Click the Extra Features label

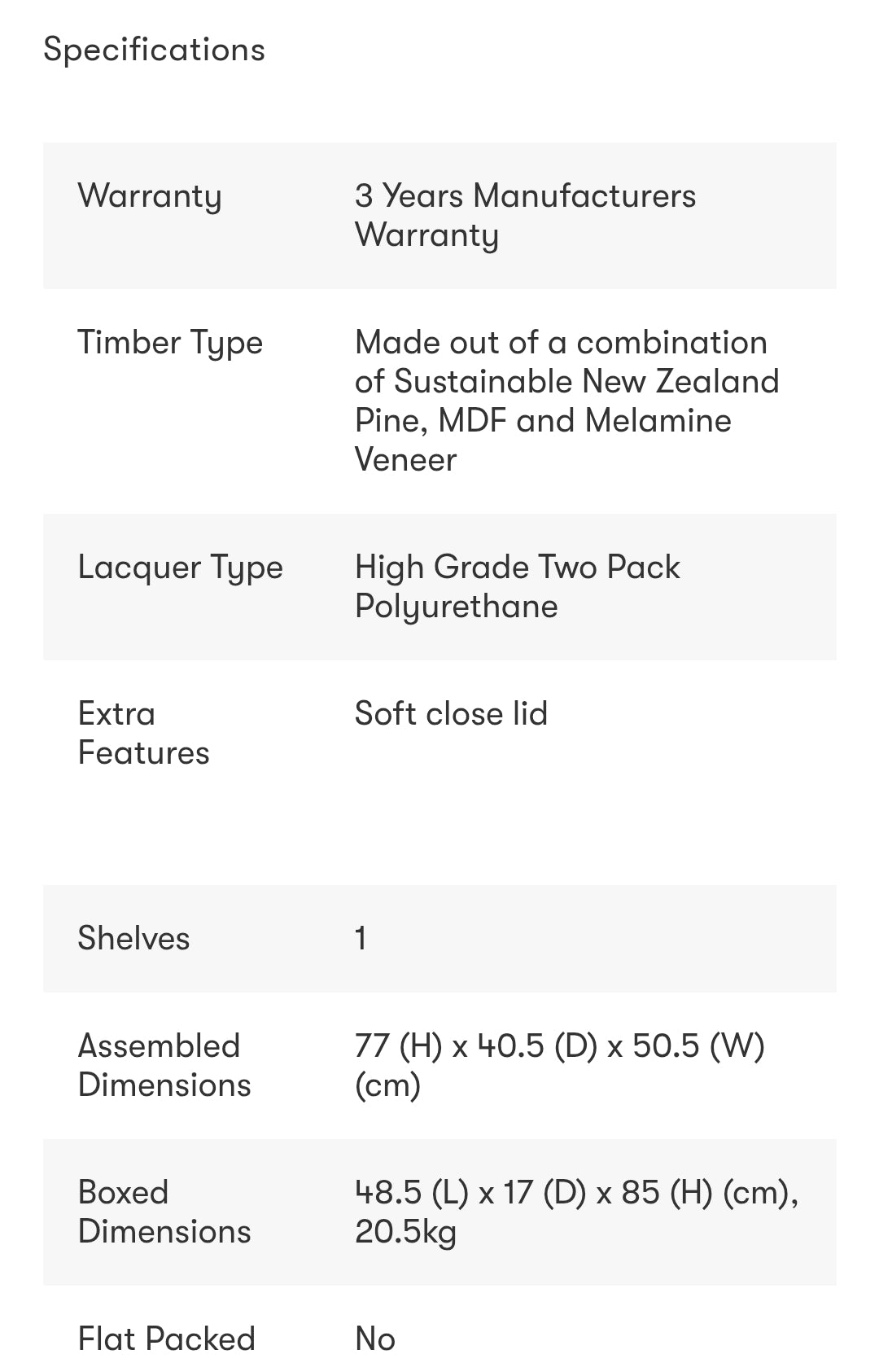pyautogui.click(x=143, y=733)
